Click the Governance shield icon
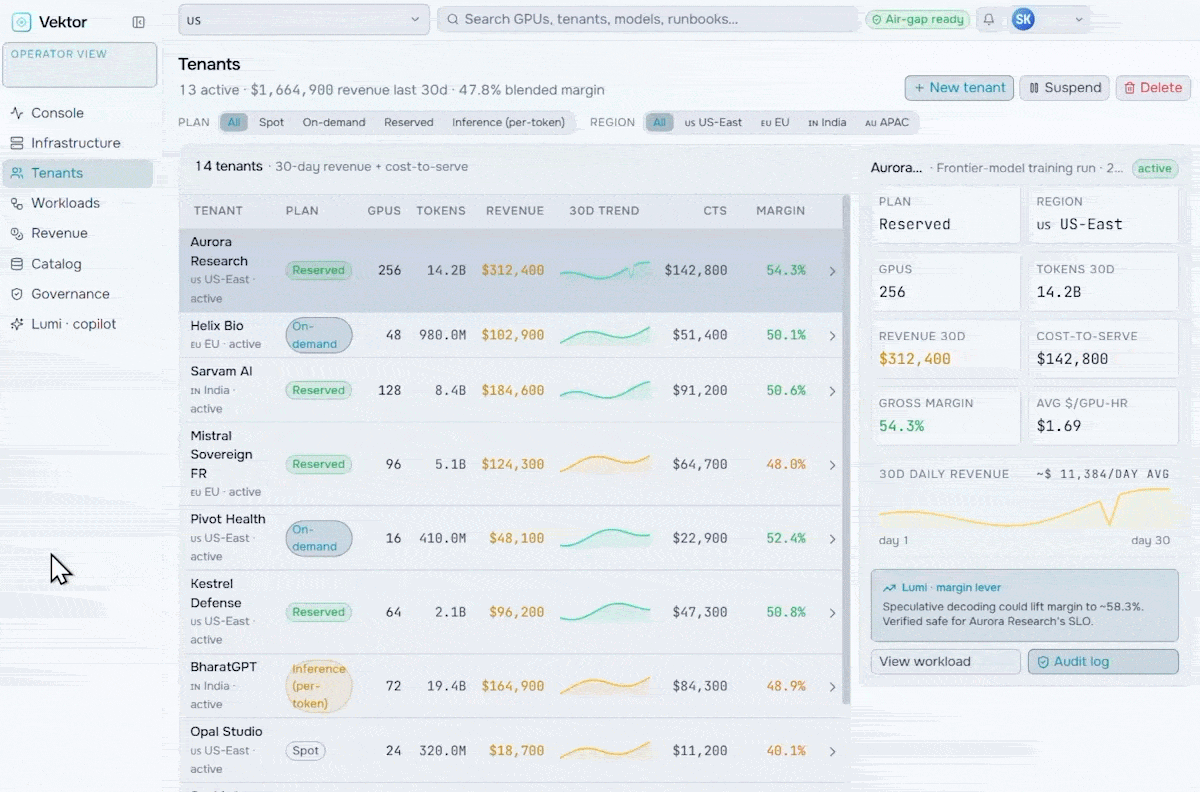1200x792 pixels. (17, 294)
